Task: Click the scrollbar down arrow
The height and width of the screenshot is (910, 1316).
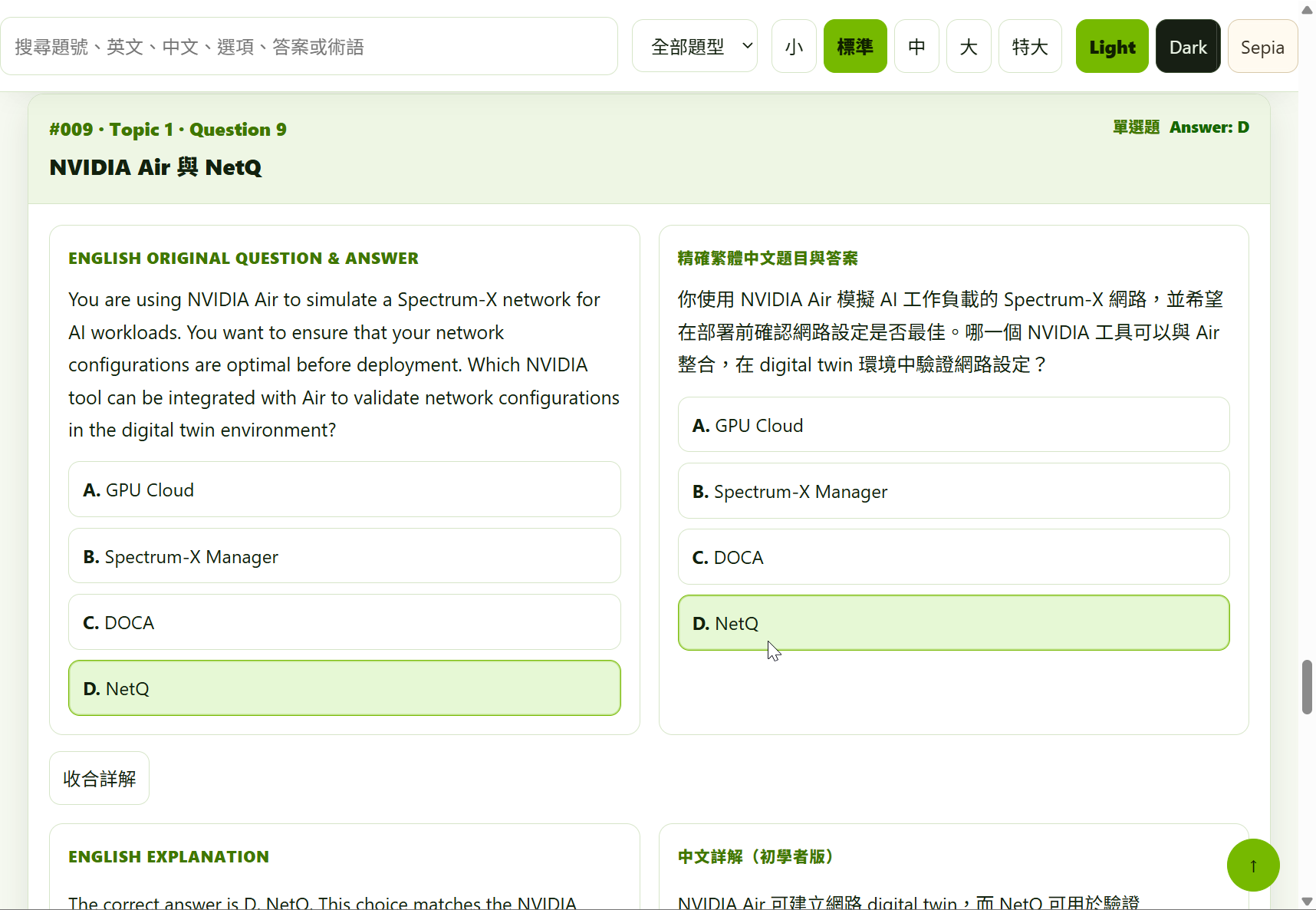Action: pos(1307,902)
